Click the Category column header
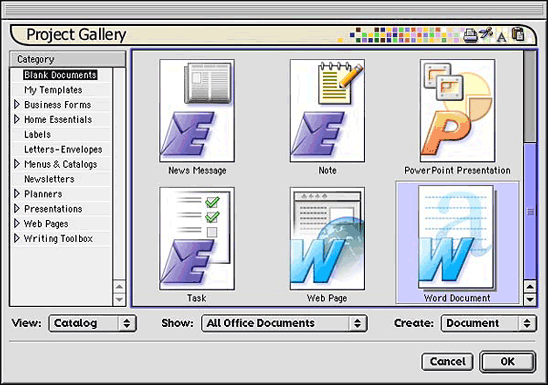Image resolution: width=548 pixels, height=385 pixels. click(x=67, y=59)
